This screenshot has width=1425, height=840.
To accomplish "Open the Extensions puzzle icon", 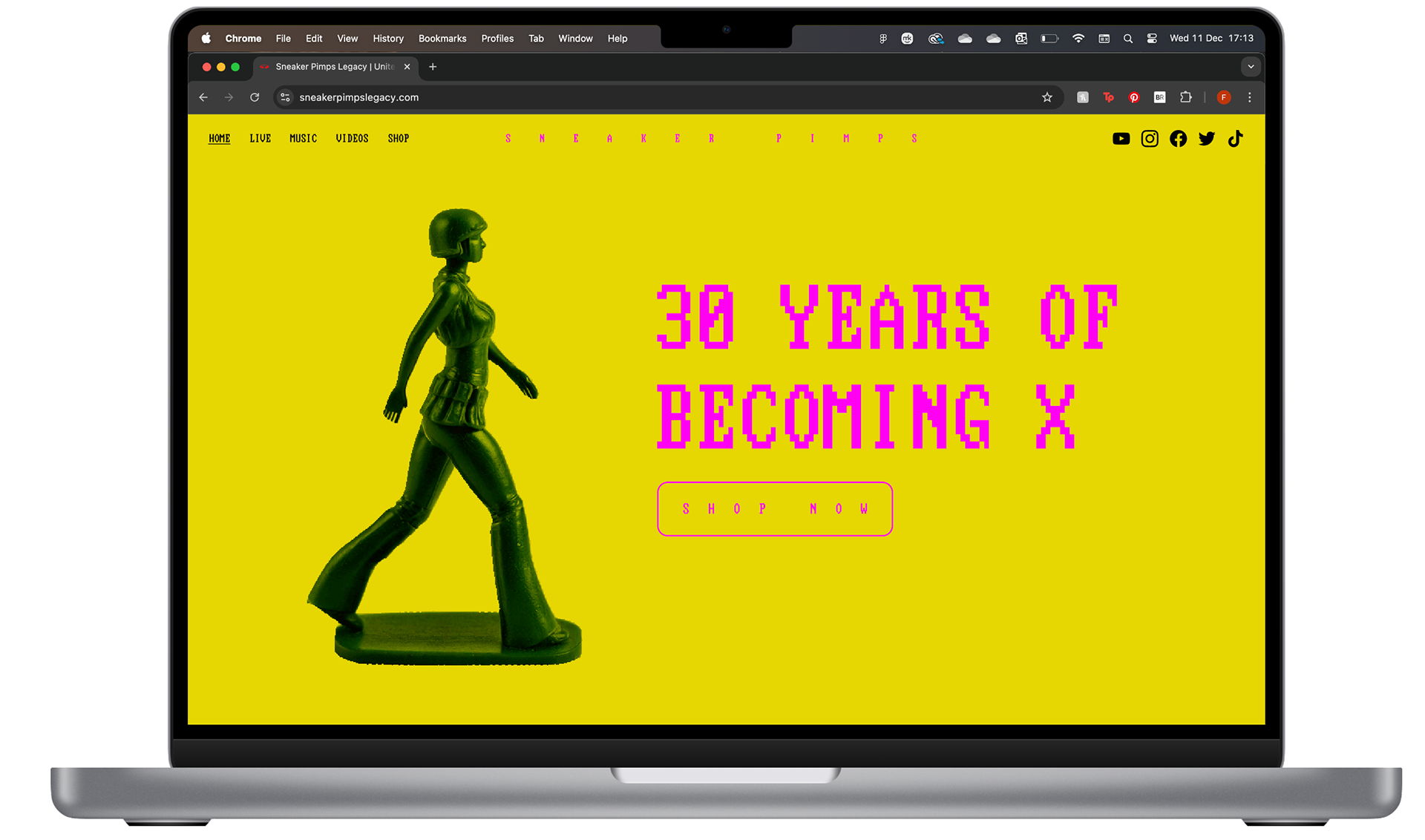I will [1186, 97].
